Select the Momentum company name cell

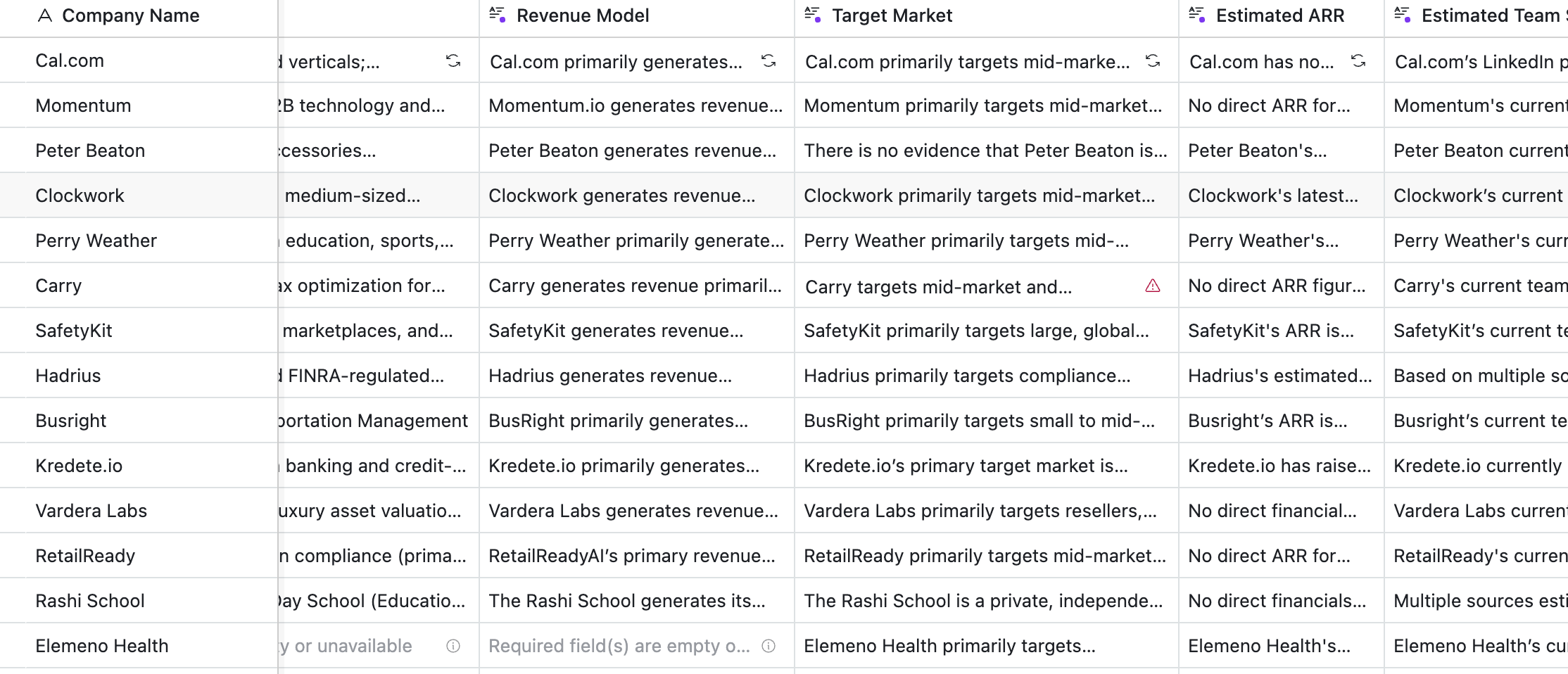pos(139,106)
